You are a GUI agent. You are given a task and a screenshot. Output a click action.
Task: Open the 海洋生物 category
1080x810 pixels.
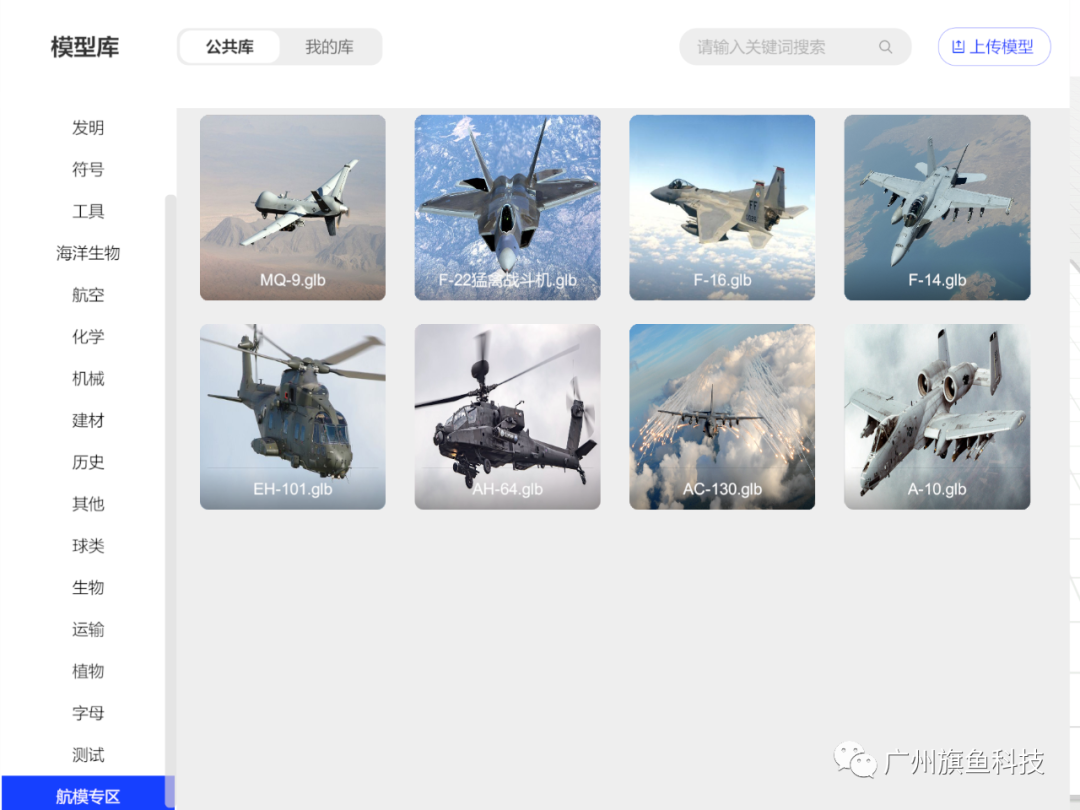88,253
